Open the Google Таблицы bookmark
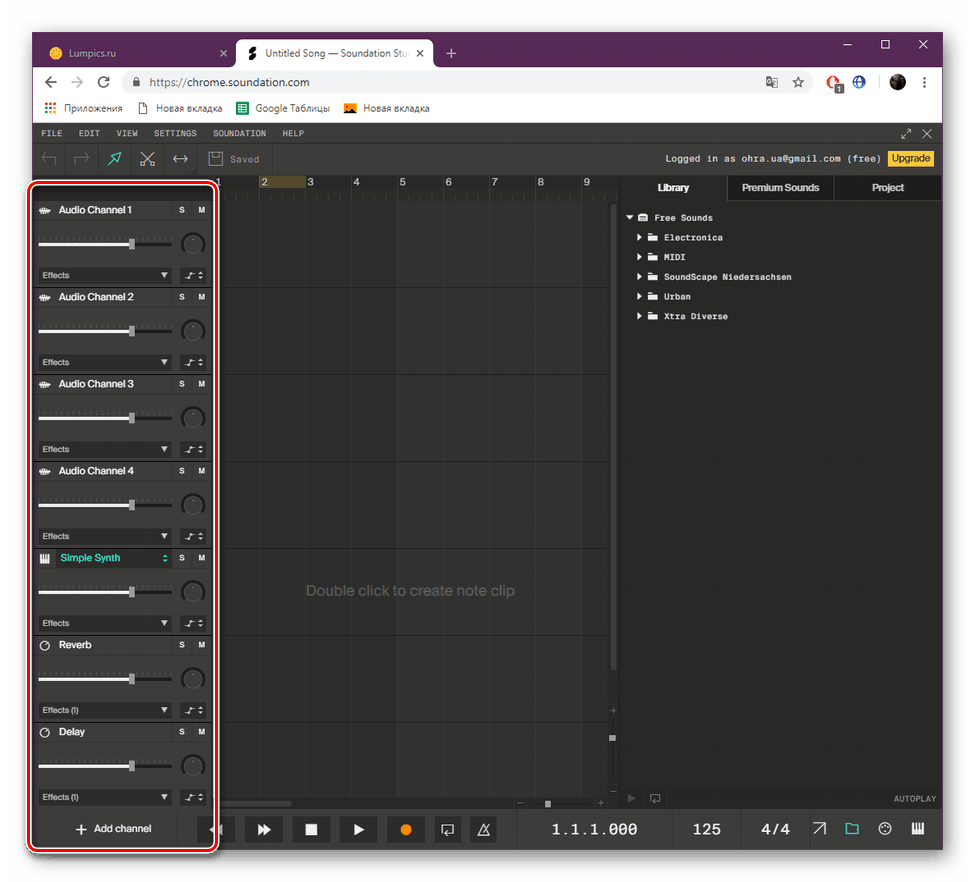 283,108
